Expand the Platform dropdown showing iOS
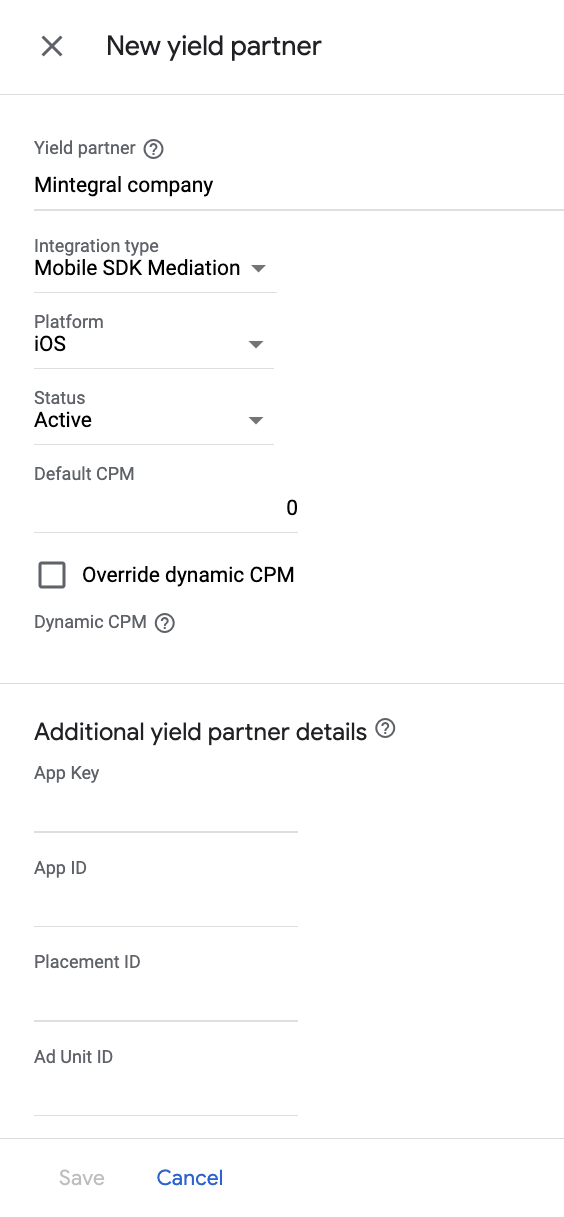This screenshot has height=1217, width=564. click(x=154, y=344)
